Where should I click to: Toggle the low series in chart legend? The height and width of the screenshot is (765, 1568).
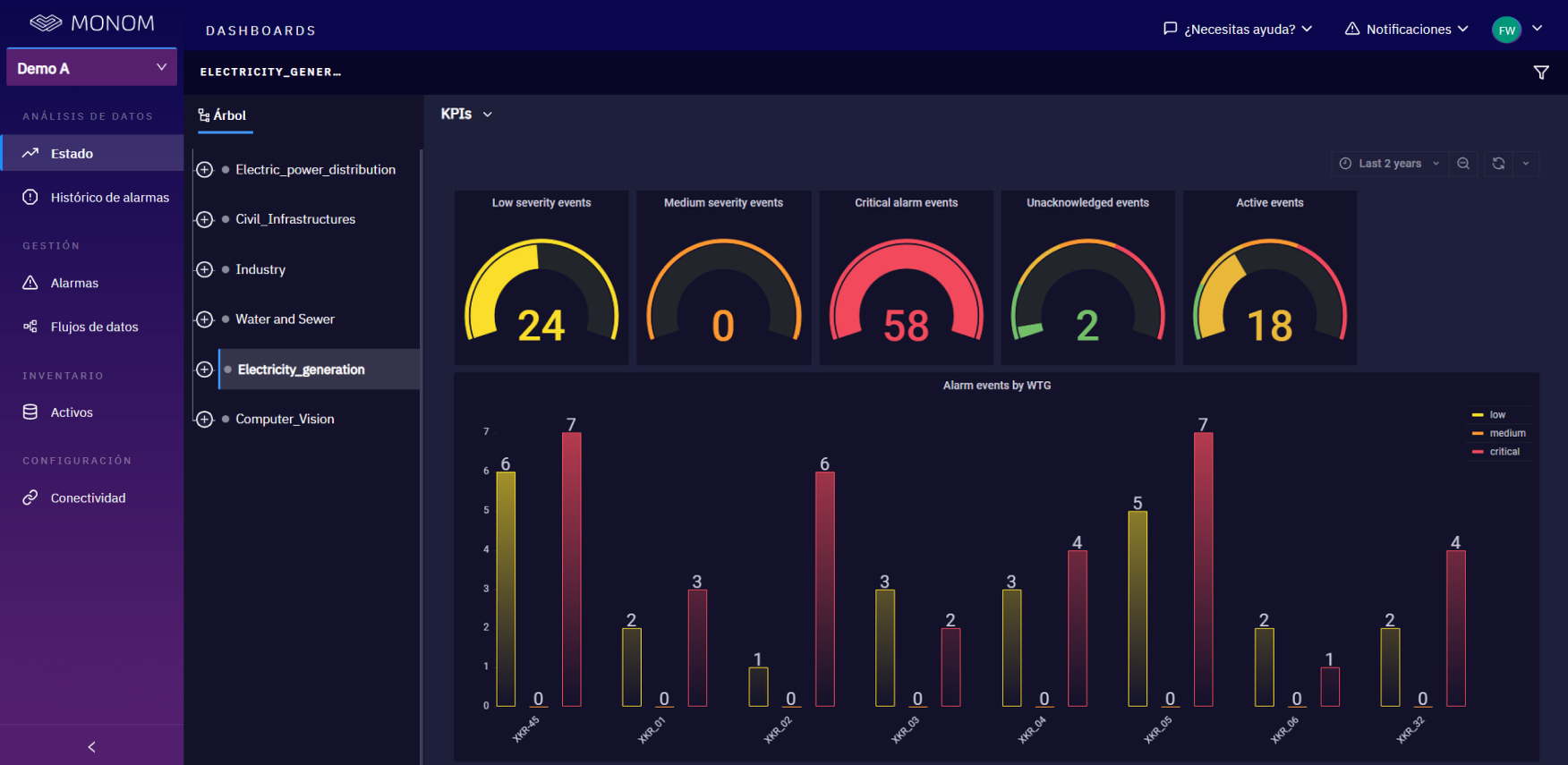[1489, 415]
